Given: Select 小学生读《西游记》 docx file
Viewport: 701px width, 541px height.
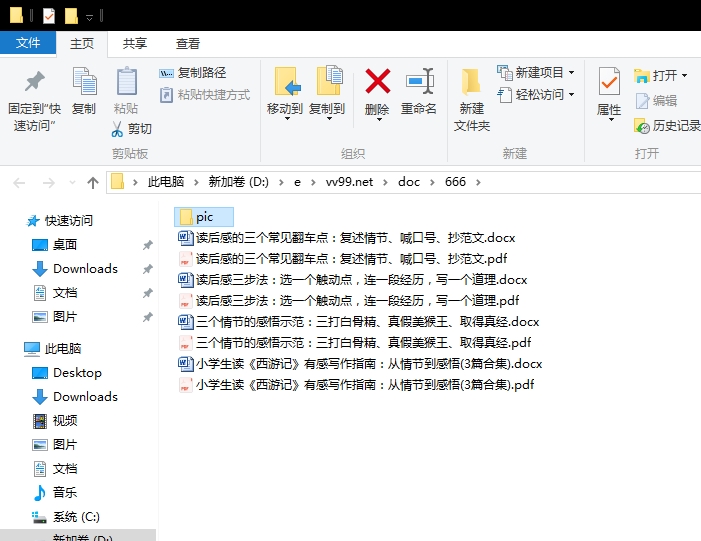Looking at the screenshot, I should click(x=360, y=364).
